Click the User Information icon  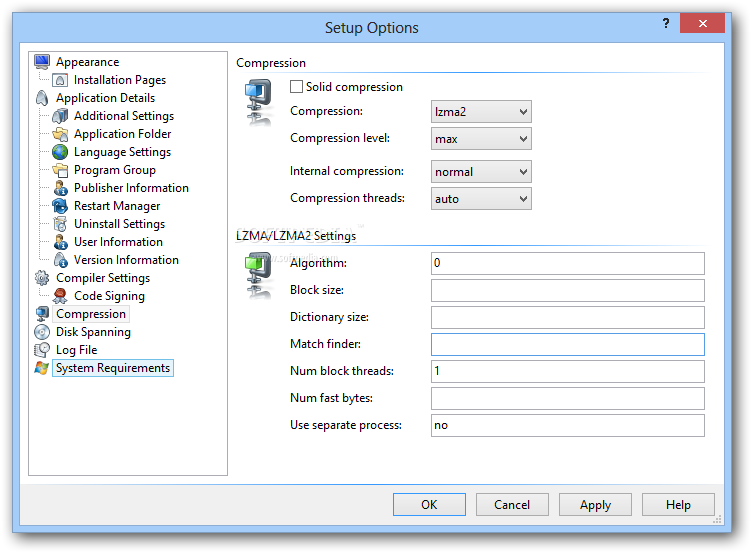pyautogui.click(x=60, y=242)
